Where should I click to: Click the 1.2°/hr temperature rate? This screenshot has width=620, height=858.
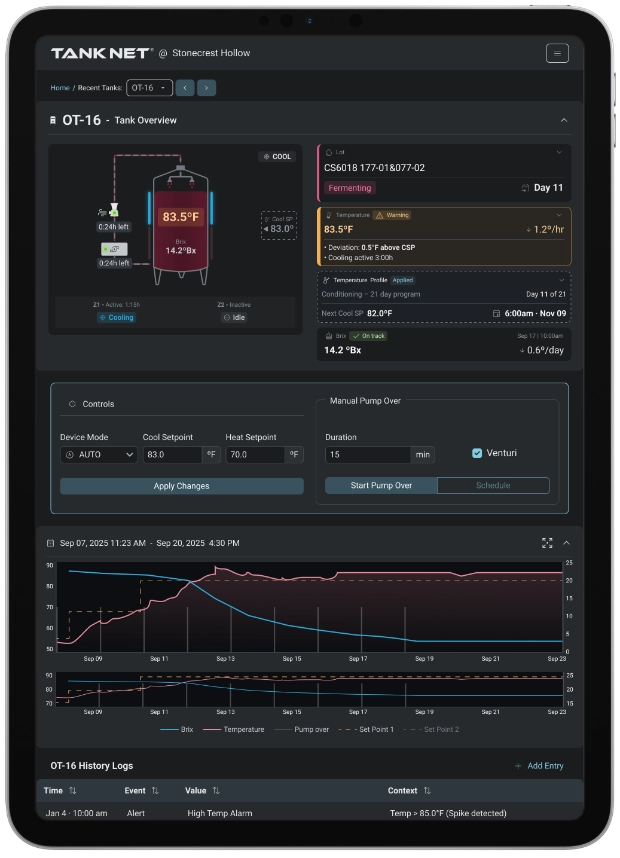point(545,229)
